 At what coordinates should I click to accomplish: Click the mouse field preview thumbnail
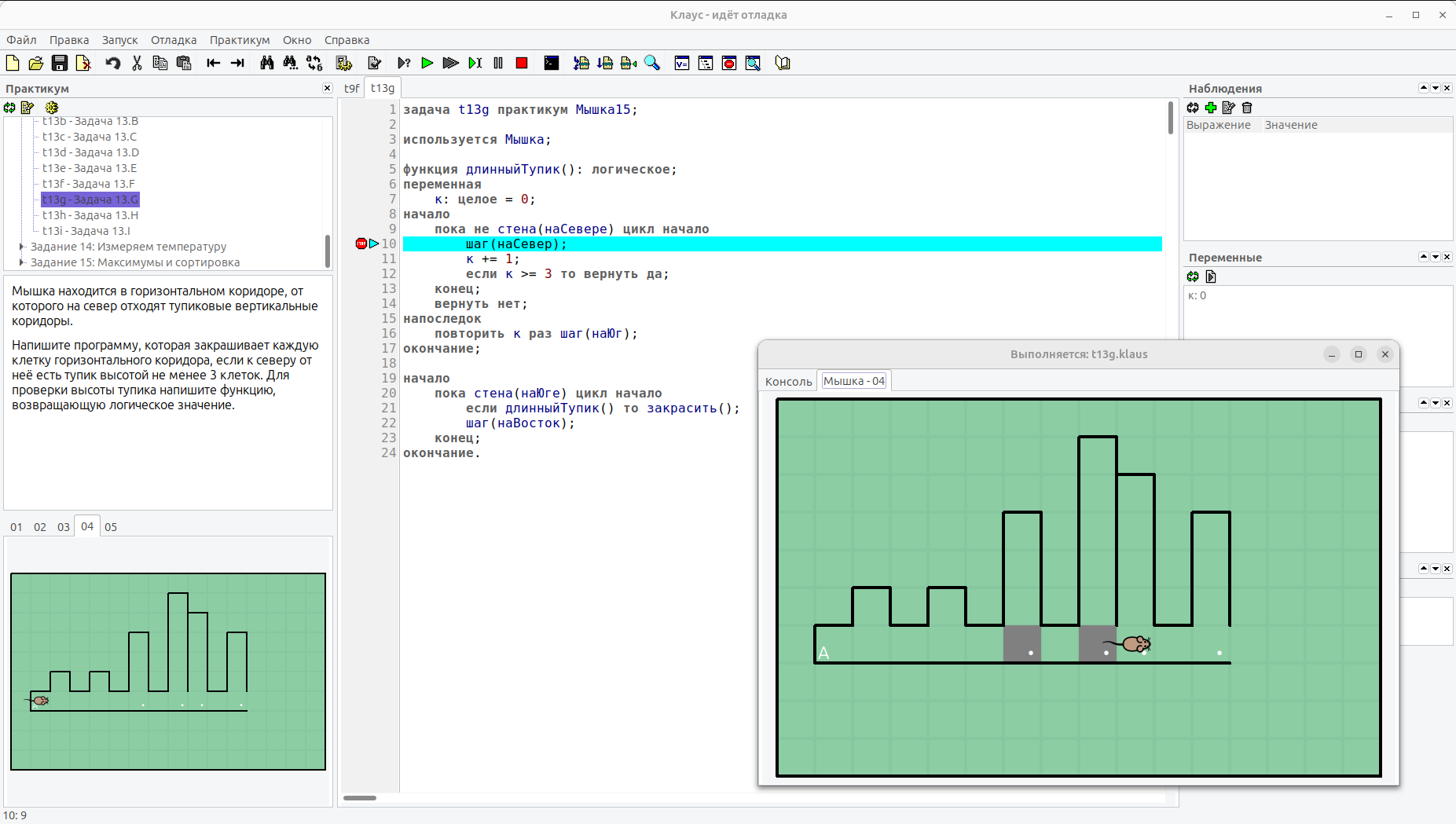coord(168,672)
